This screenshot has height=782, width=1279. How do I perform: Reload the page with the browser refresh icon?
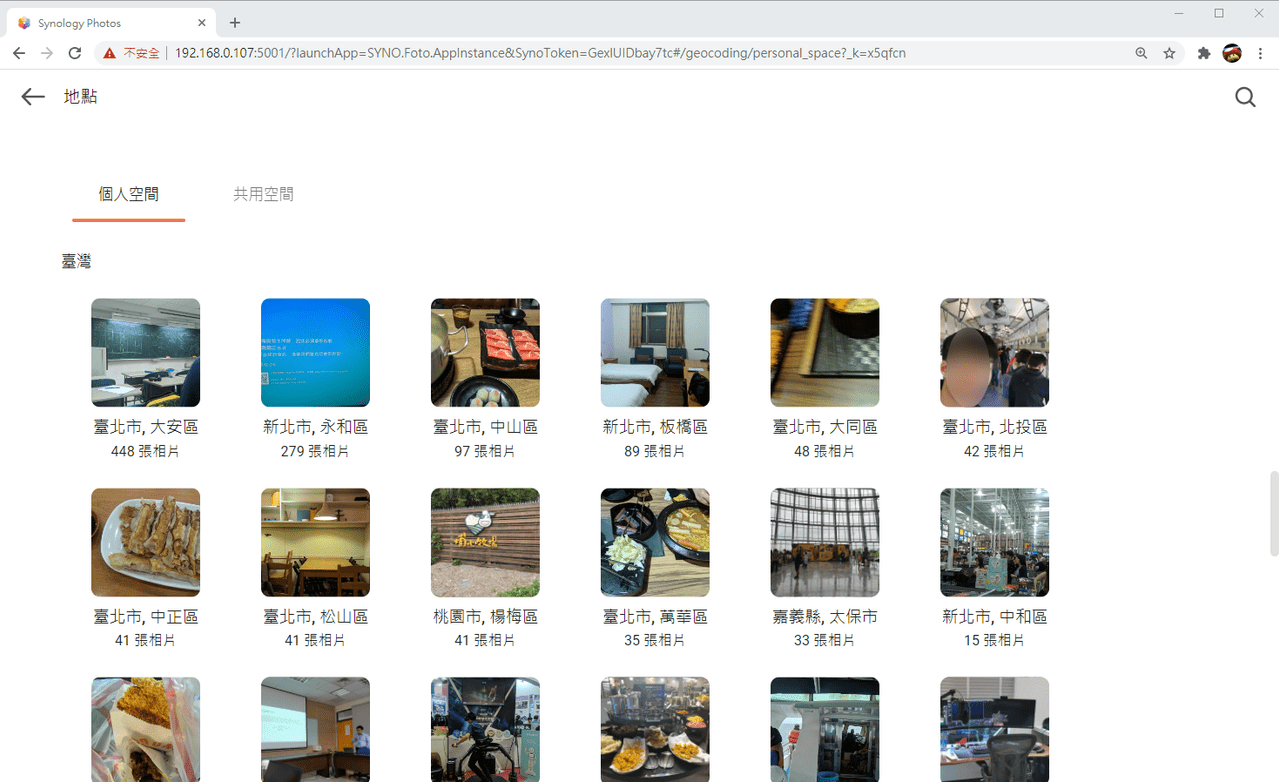pyautogui.click(x=74, y=53)
